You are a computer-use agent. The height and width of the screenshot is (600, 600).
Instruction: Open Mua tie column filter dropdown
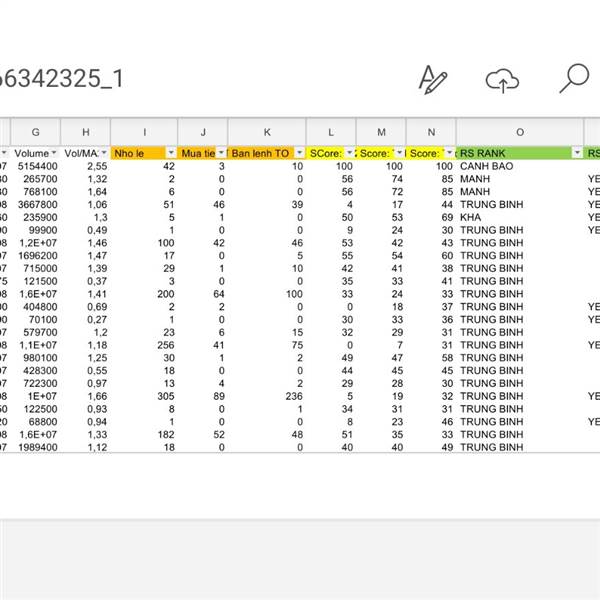[221, 153]
